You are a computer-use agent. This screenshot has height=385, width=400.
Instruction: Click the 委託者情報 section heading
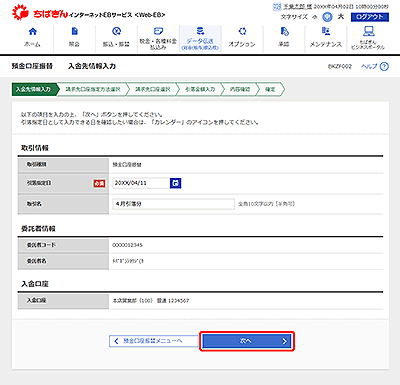38,229
